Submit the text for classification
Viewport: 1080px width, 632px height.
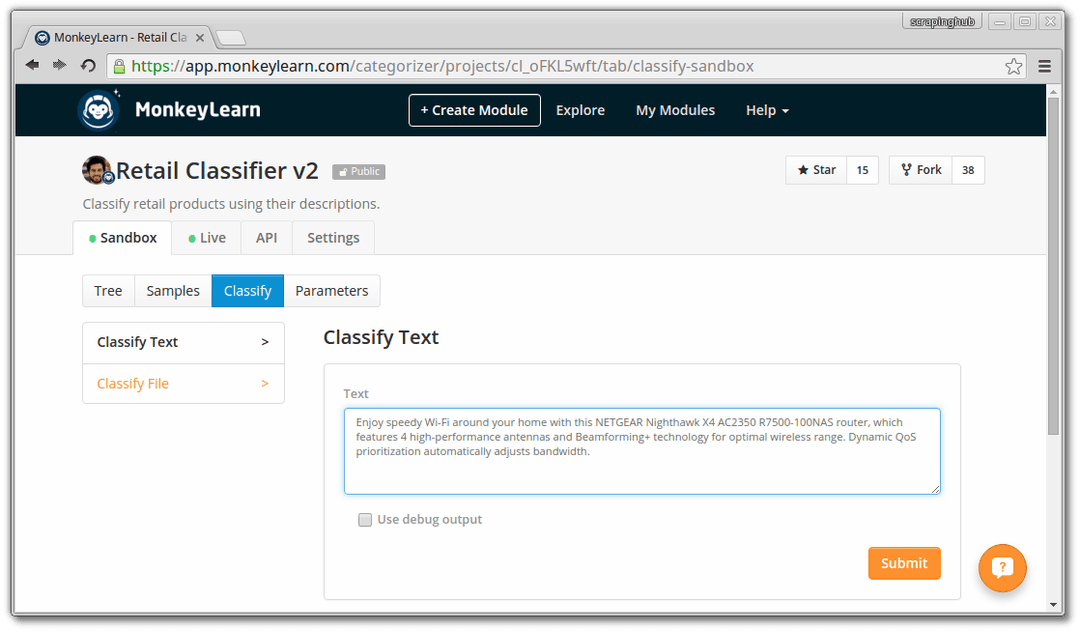[x=904, y=563]
